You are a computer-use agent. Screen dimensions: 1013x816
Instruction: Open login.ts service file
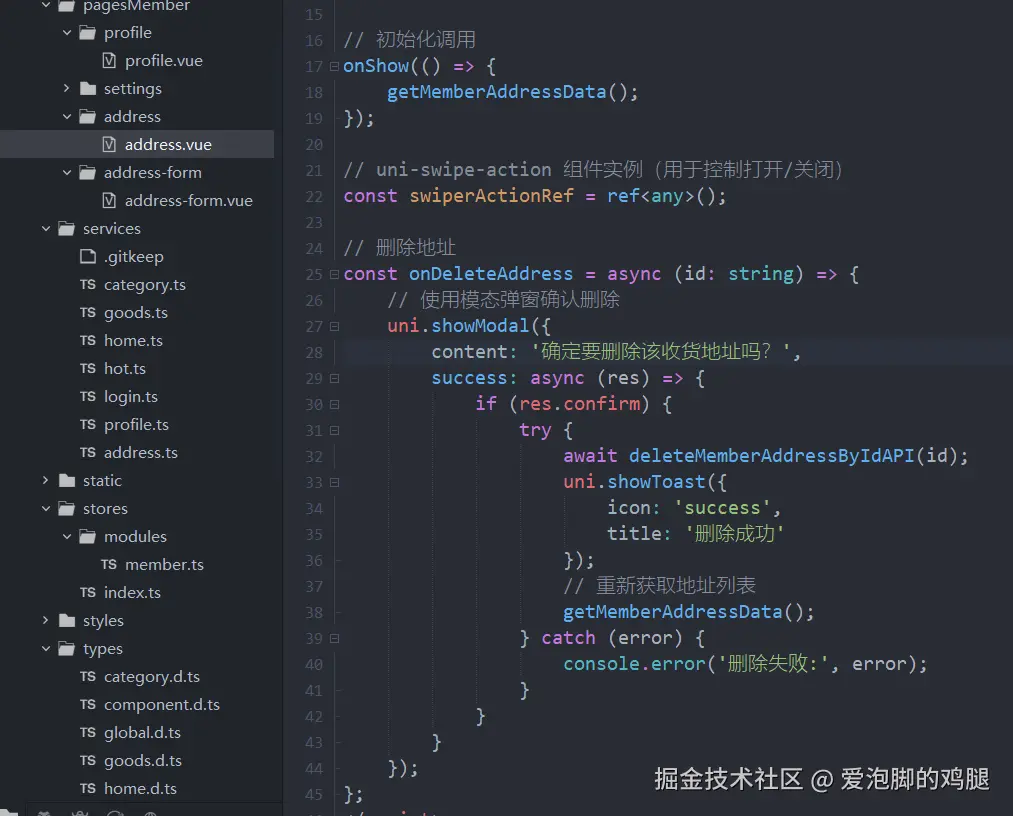coord(131,397)
